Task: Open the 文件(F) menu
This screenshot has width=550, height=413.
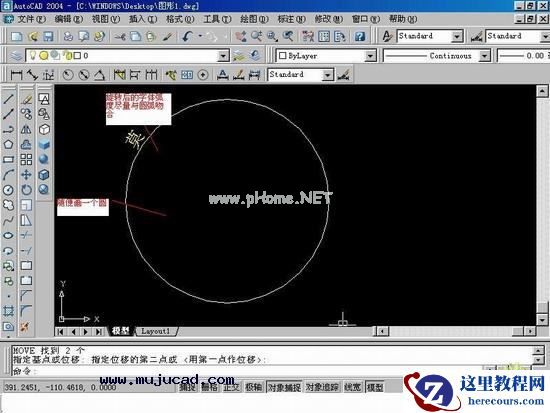Action: click(x=31, y=19)
